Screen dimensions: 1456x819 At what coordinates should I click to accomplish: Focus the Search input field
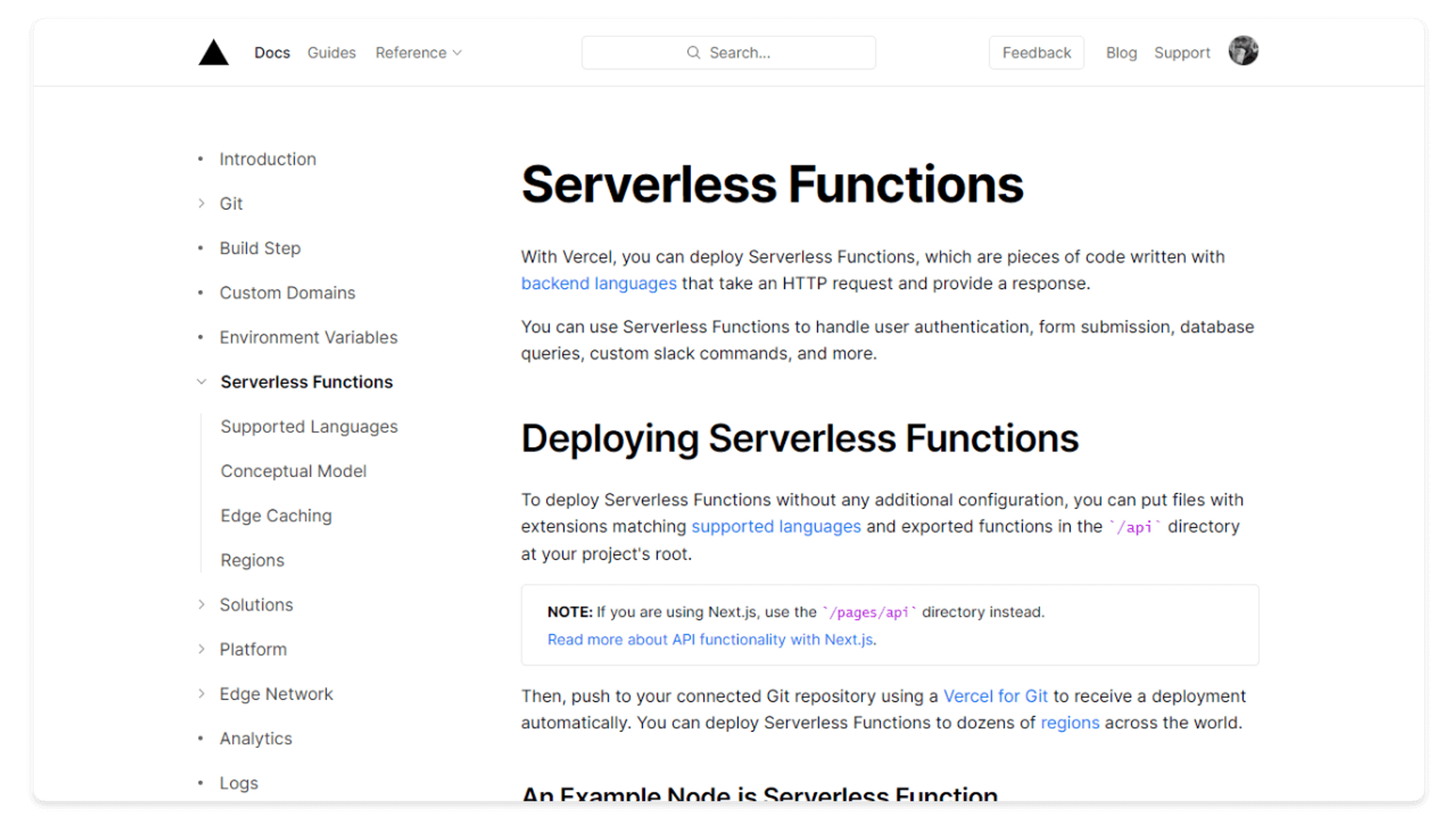point(729,53)
